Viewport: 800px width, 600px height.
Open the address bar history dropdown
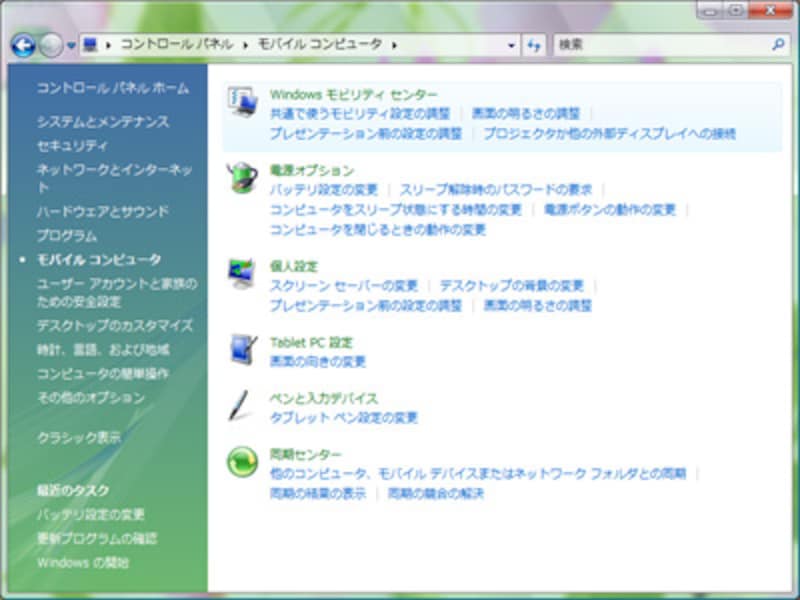pyautogui.click(x=511, y=45)
